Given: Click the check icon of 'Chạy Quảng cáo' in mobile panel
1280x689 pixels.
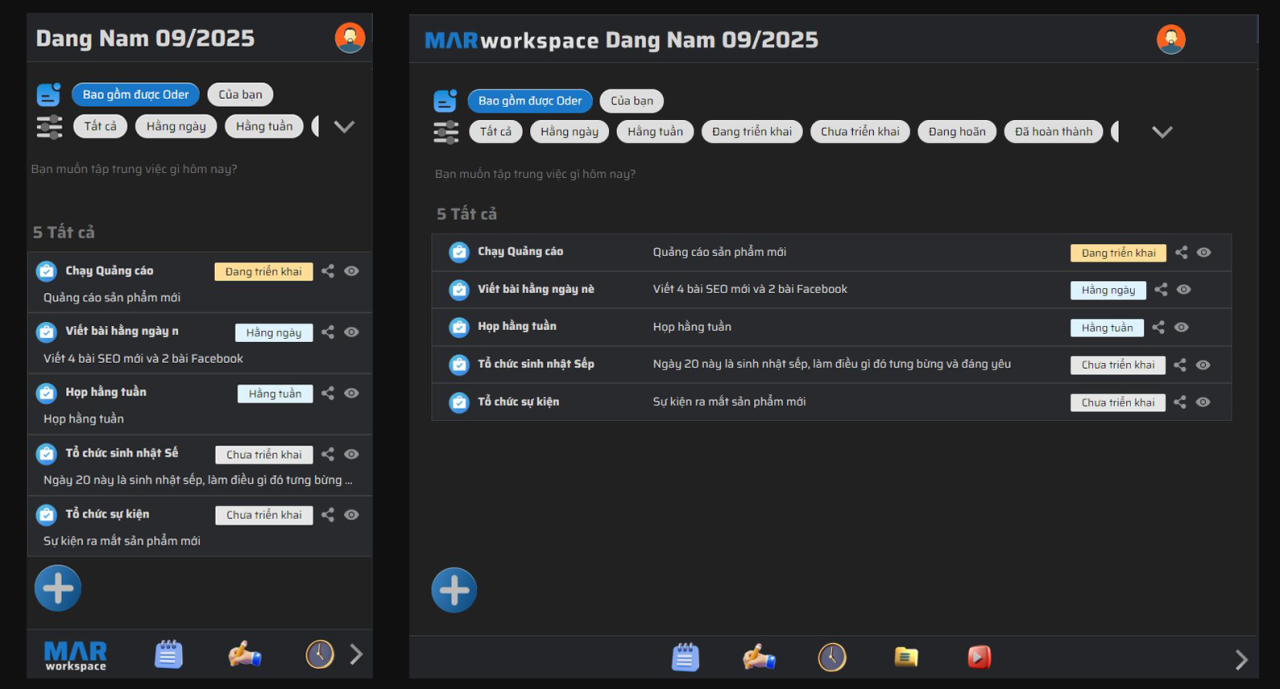Looking at the screenshot, I should pos(46,271).
